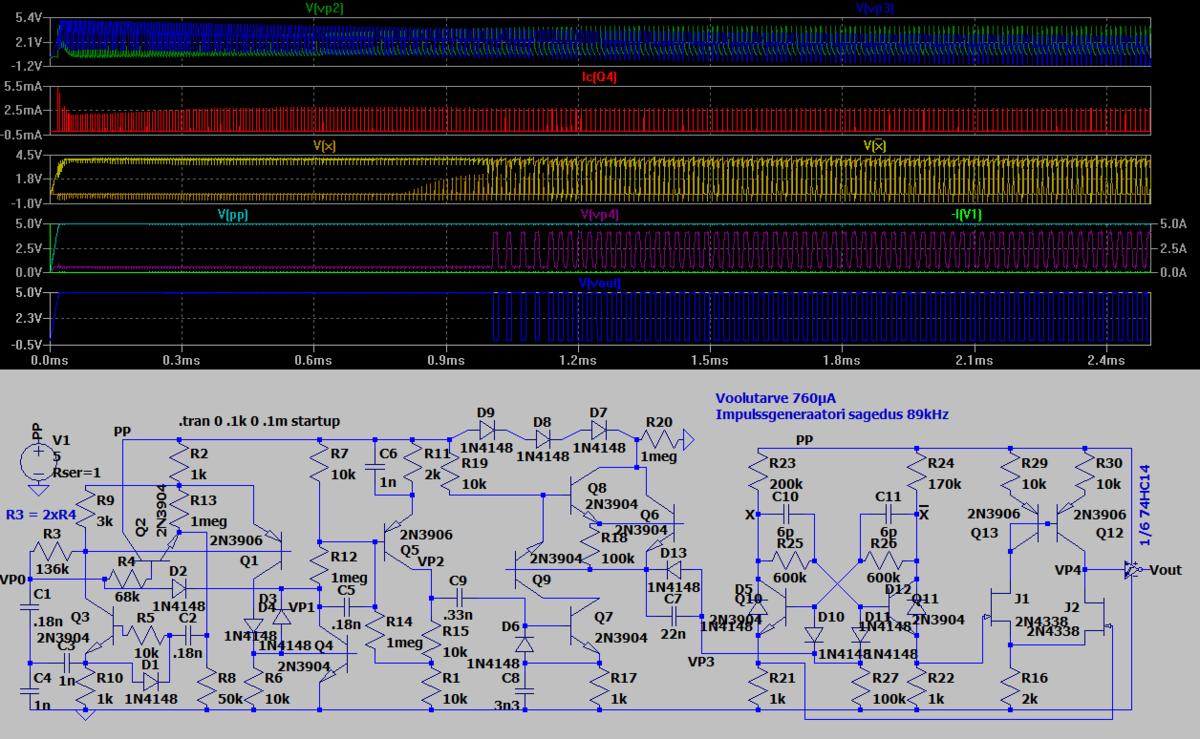The height and width of the screenshot is (739, 1200).
Task: Click the .tran startup simulation directive text
Action: click(x=259, y=421)
